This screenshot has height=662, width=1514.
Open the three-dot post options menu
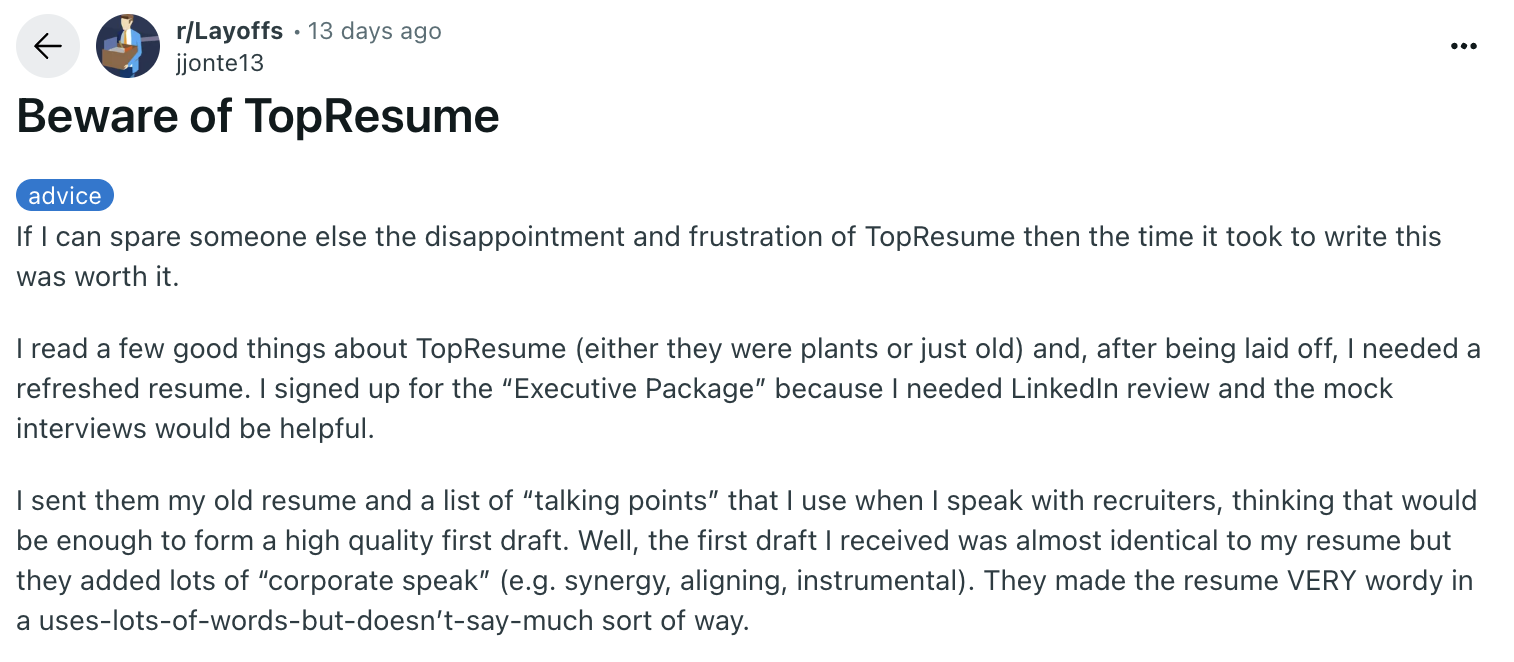tap(1463, 46)
